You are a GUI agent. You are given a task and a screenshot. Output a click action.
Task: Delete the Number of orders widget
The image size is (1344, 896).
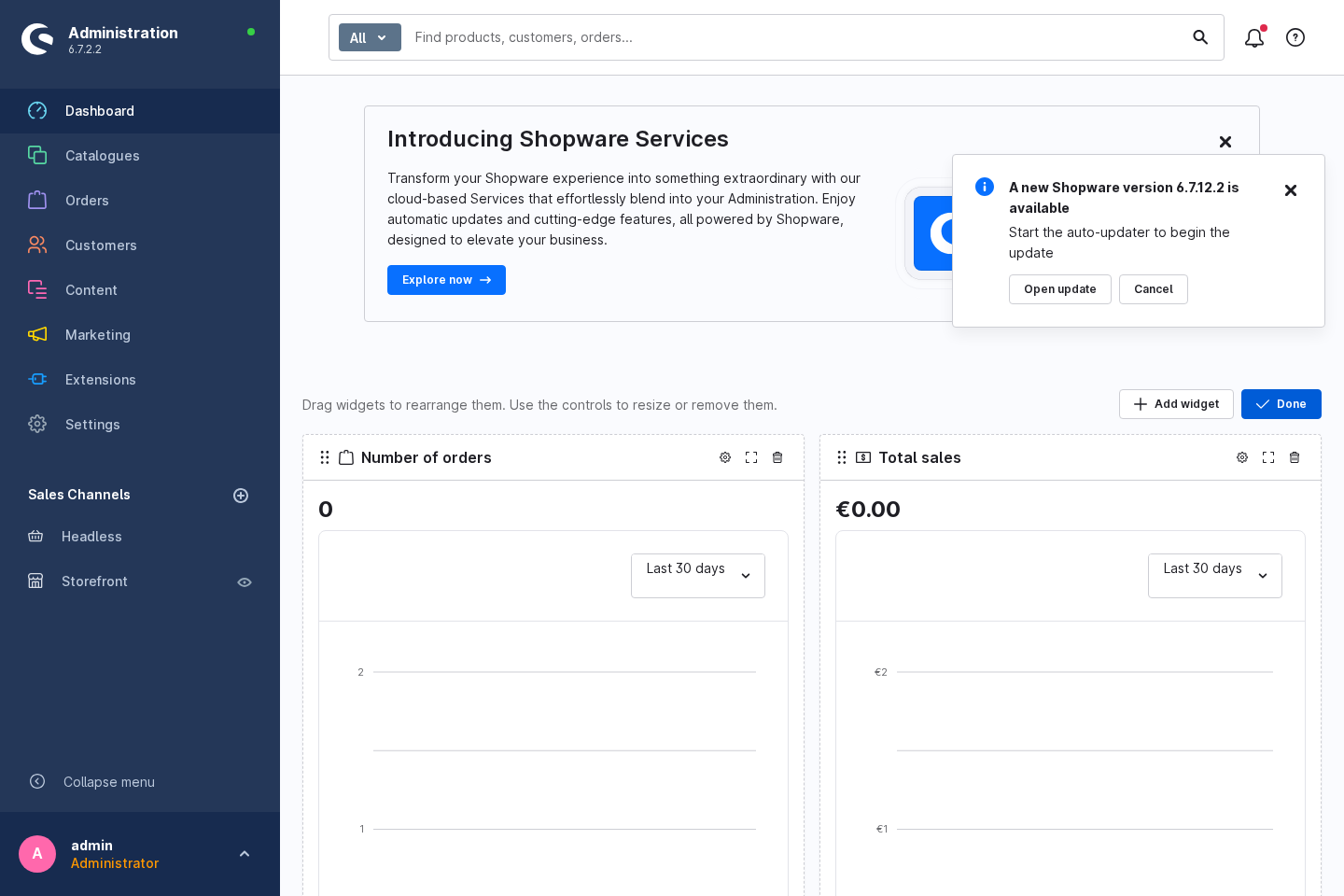click(x=777, y=457)
